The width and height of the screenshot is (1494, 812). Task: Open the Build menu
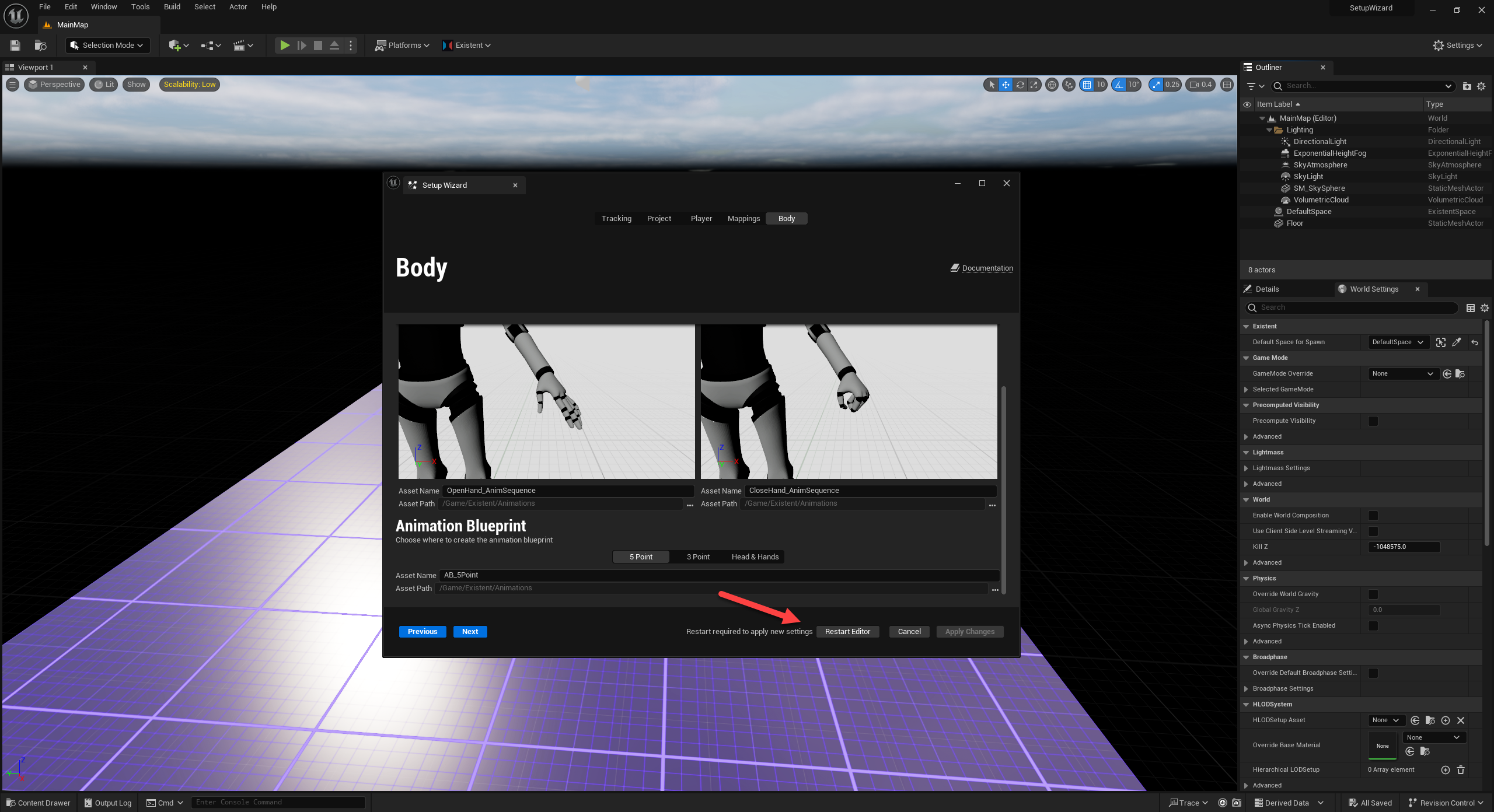click(x=172, y=7)
